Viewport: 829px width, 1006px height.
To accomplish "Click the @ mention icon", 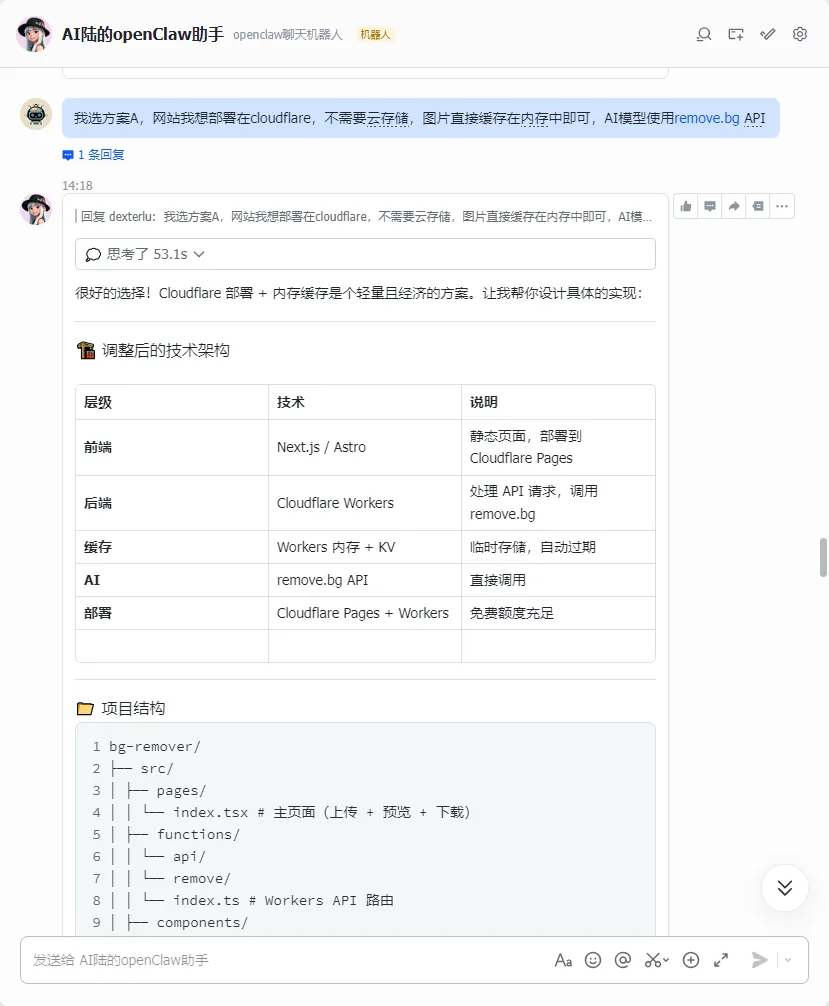I will 622,960.
